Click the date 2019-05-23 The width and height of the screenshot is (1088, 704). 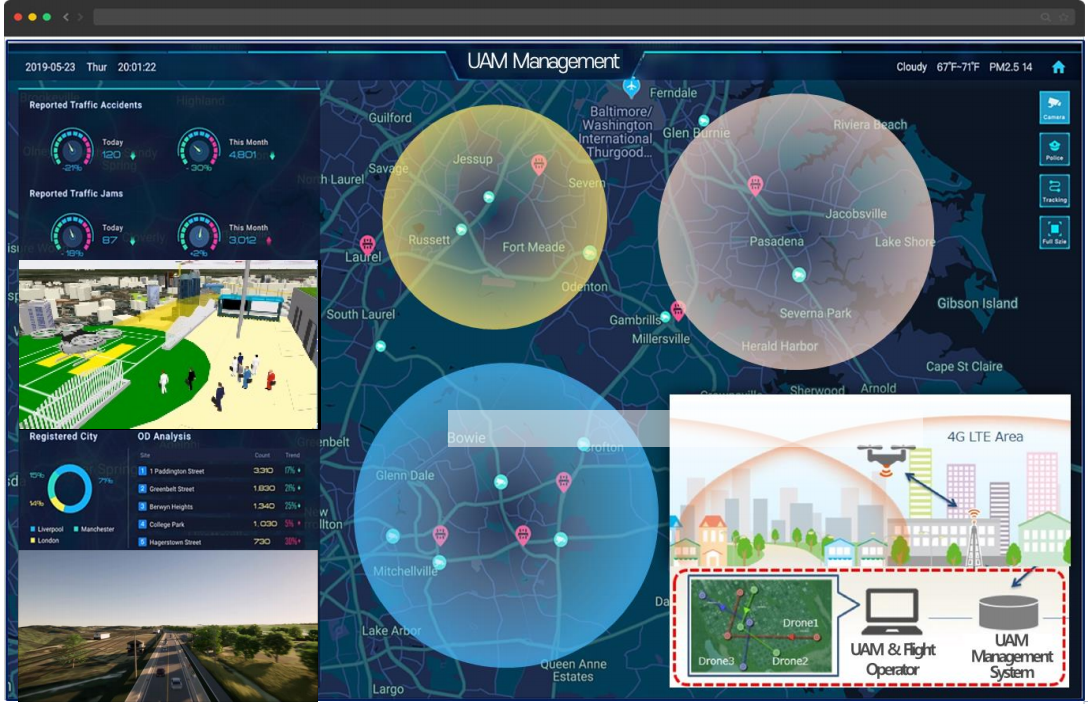coord(50,67)
